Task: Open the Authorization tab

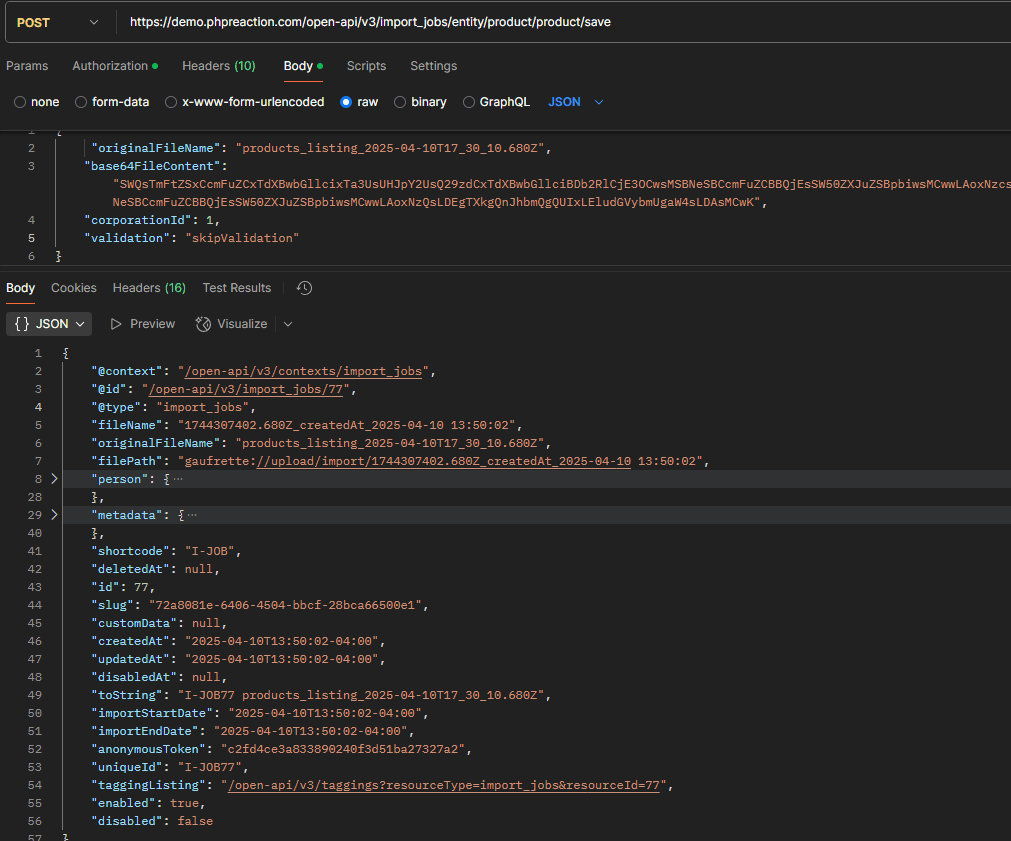Action: [115, 66]
